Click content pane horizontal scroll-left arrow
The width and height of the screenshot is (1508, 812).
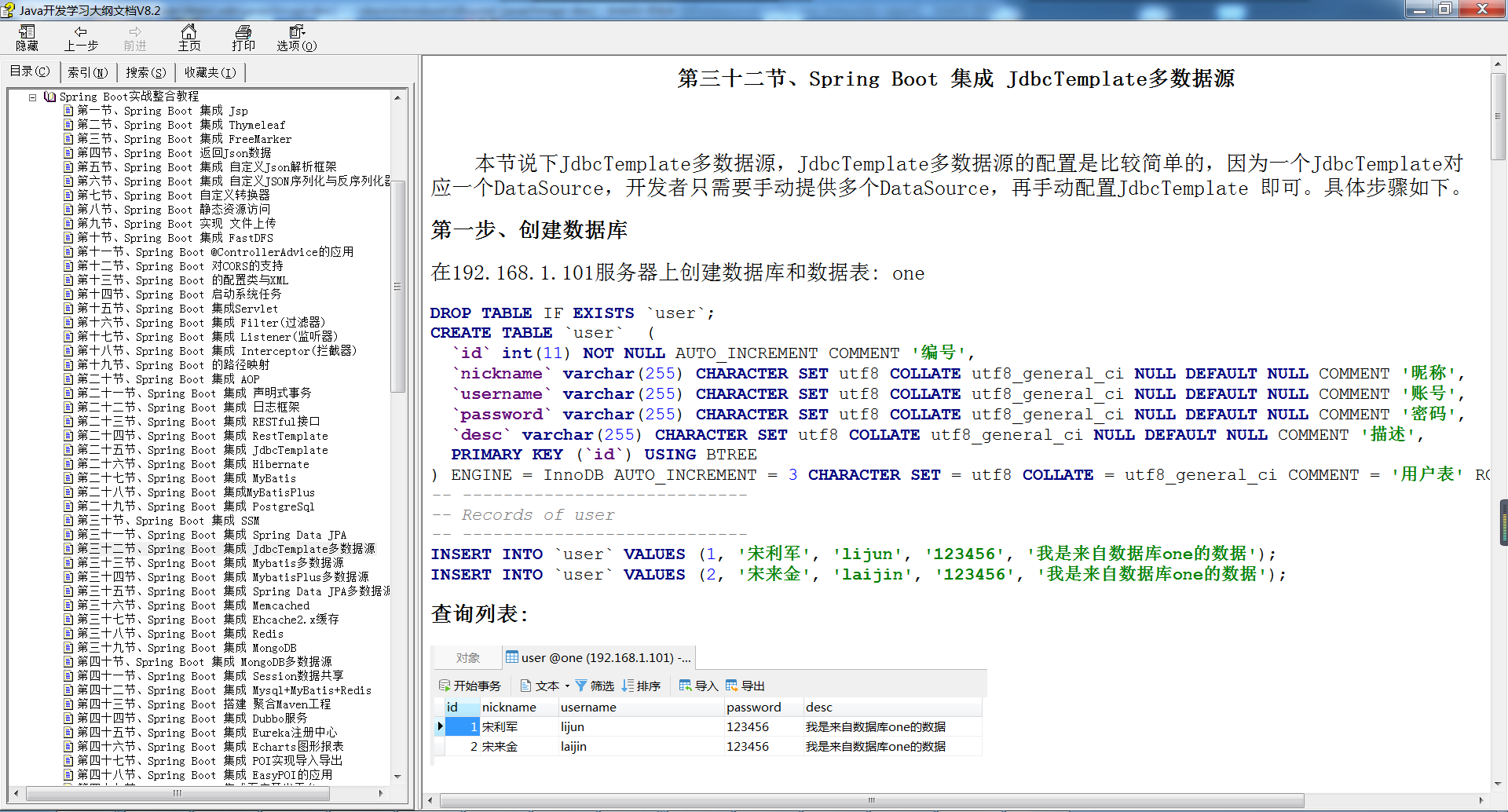coord(430,800)
